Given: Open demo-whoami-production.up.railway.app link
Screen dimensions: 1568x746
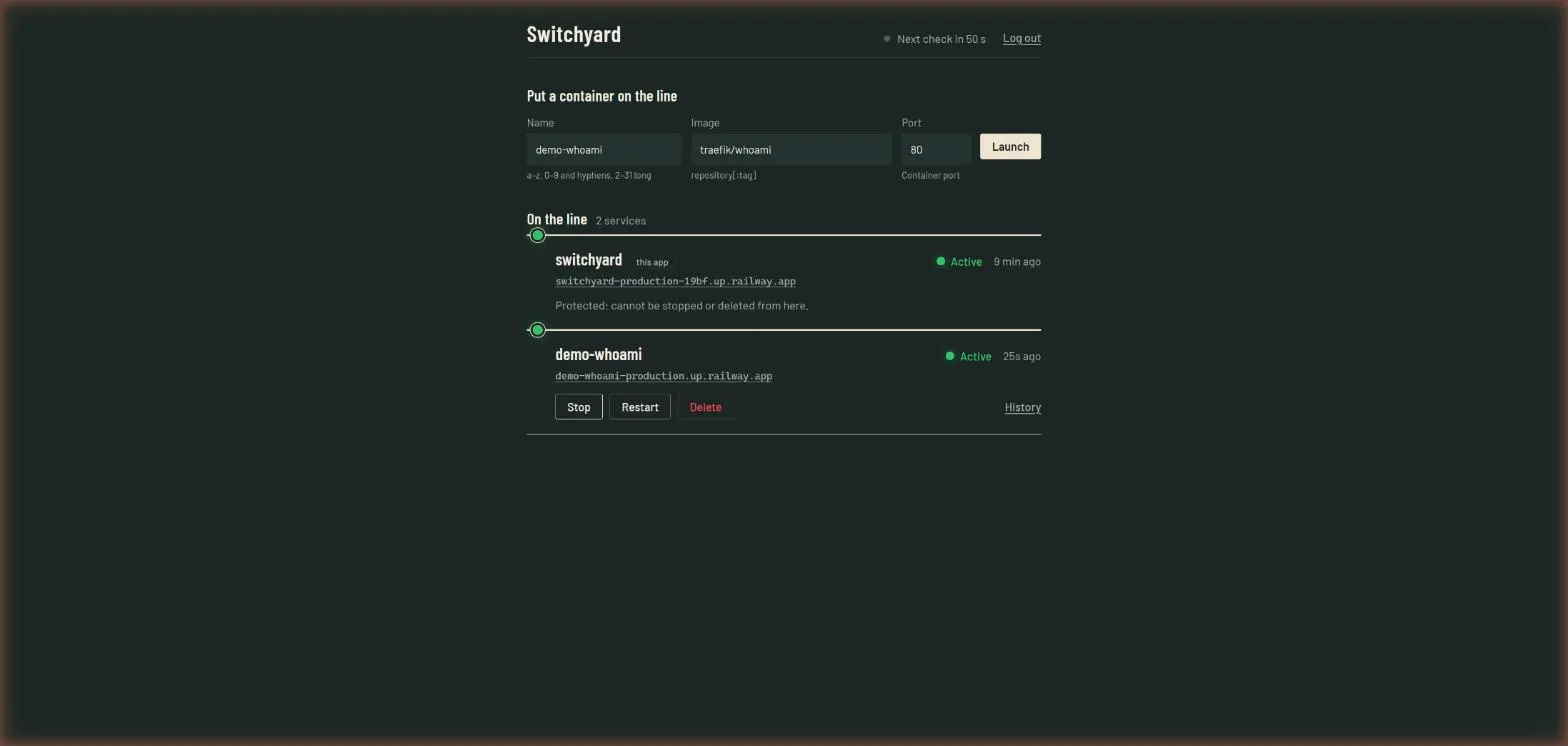Looking at the screenshot, I should click(664, 376).
